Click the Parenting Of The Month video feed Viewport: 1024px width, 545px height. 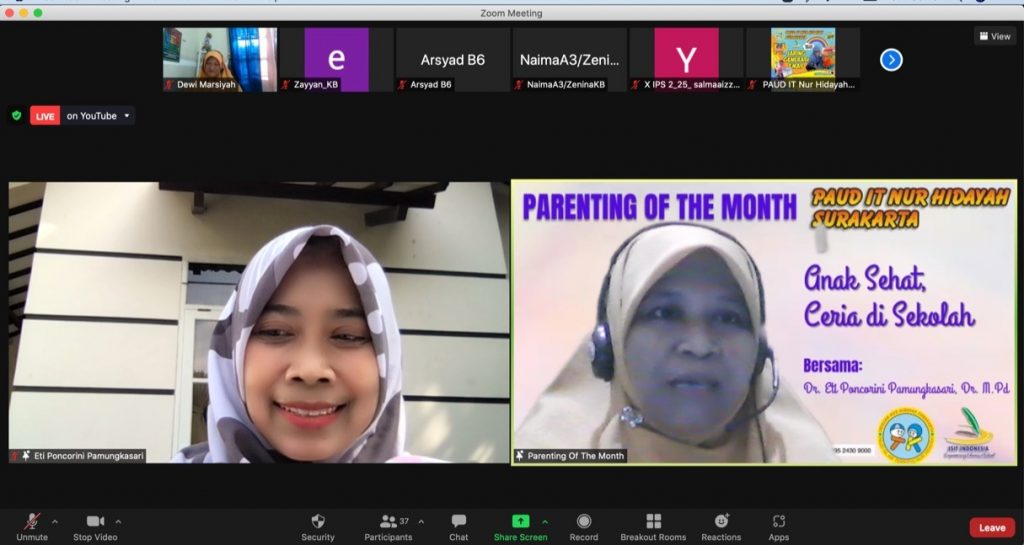click(764, 322)
